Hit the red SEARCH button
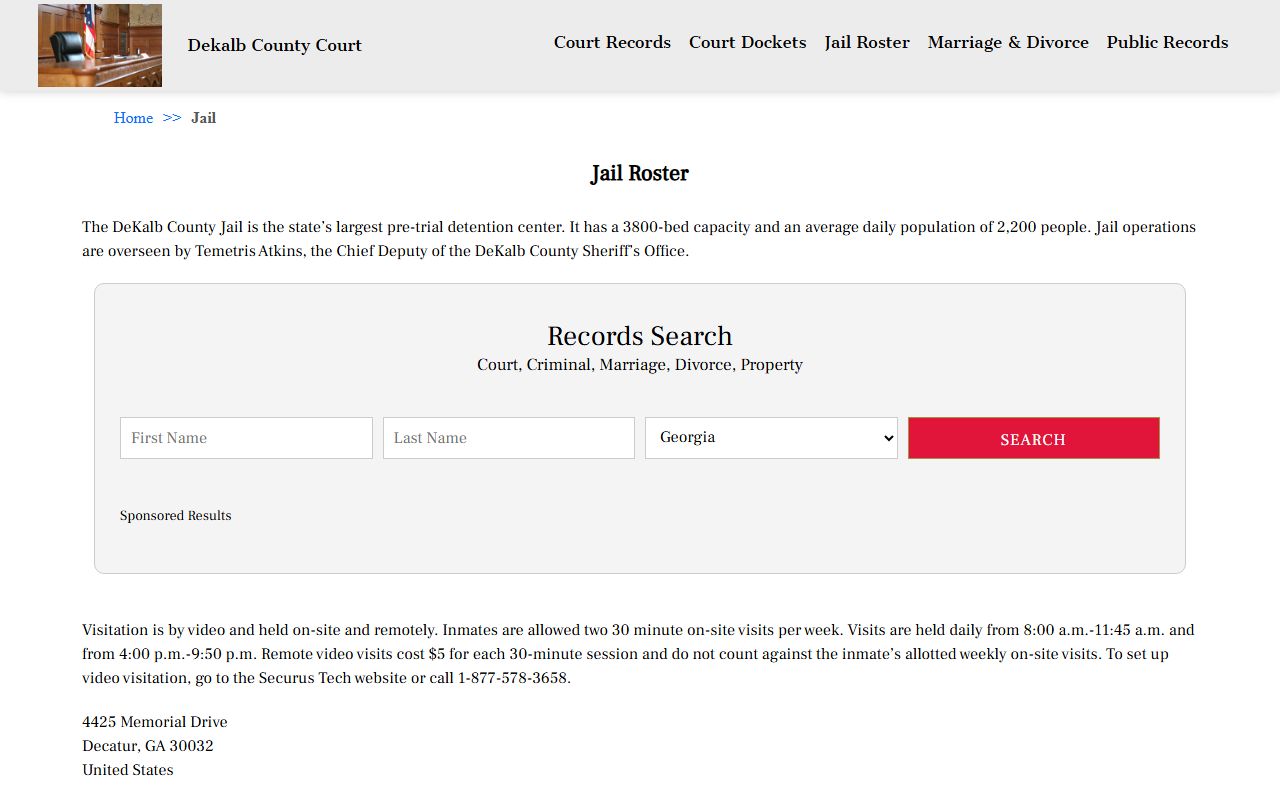Viewport: 1280px width, 800px height. (x=1034, y=438)
